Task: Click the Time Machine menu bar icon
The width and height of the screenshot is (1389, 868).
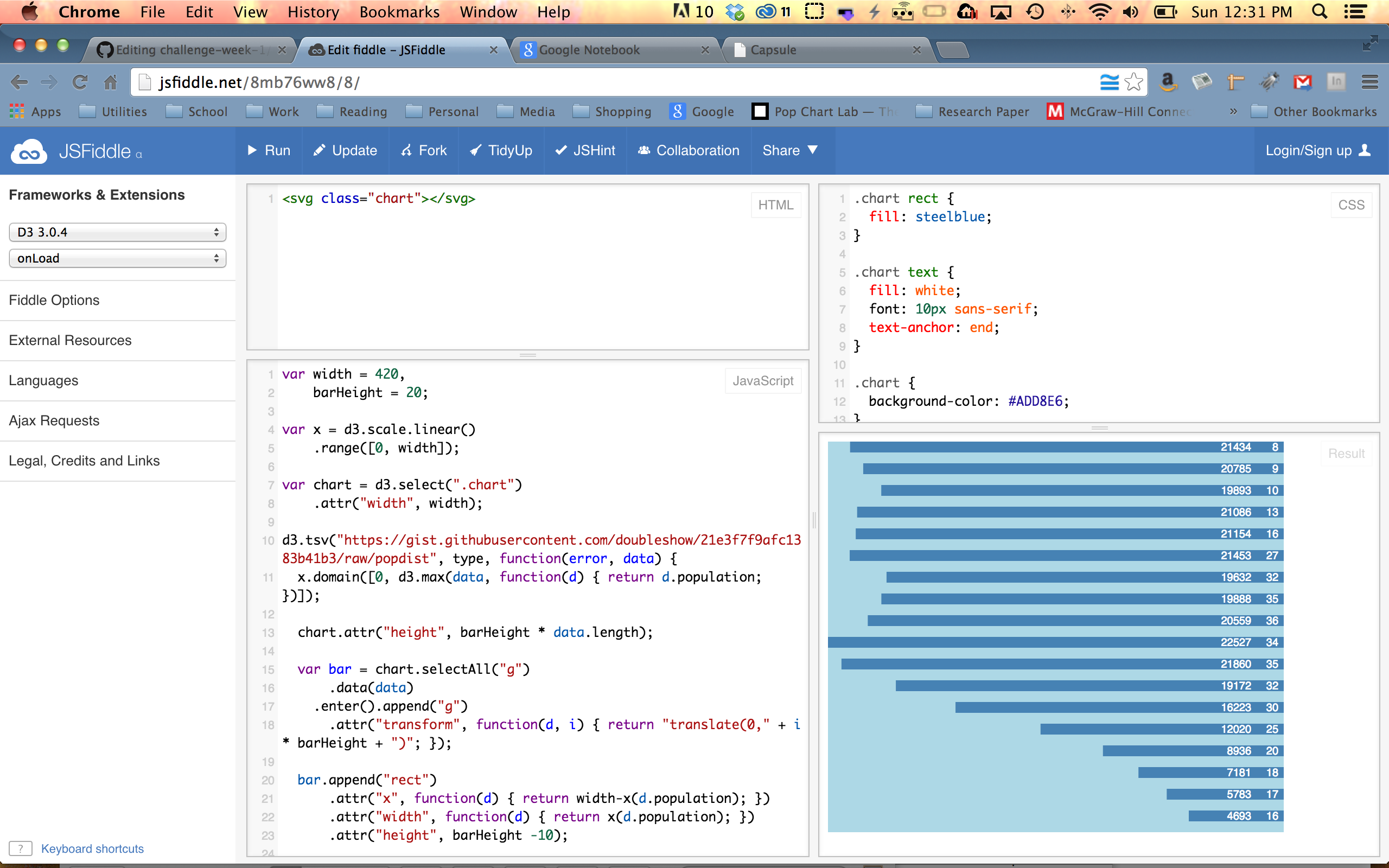Action: [x=1035, y=11]
